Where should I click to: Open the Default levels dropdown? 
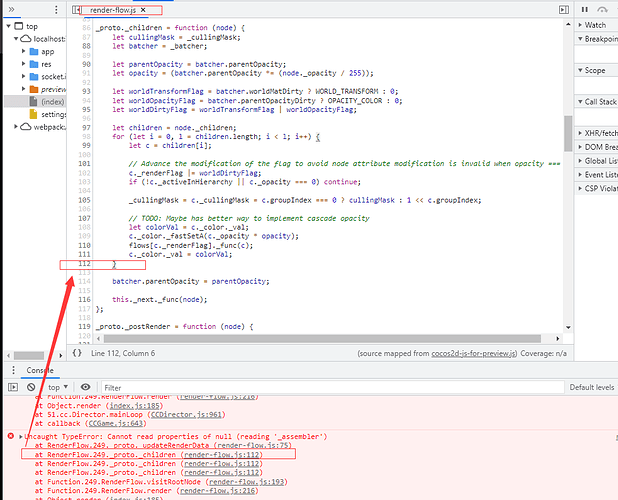point(593,388)
